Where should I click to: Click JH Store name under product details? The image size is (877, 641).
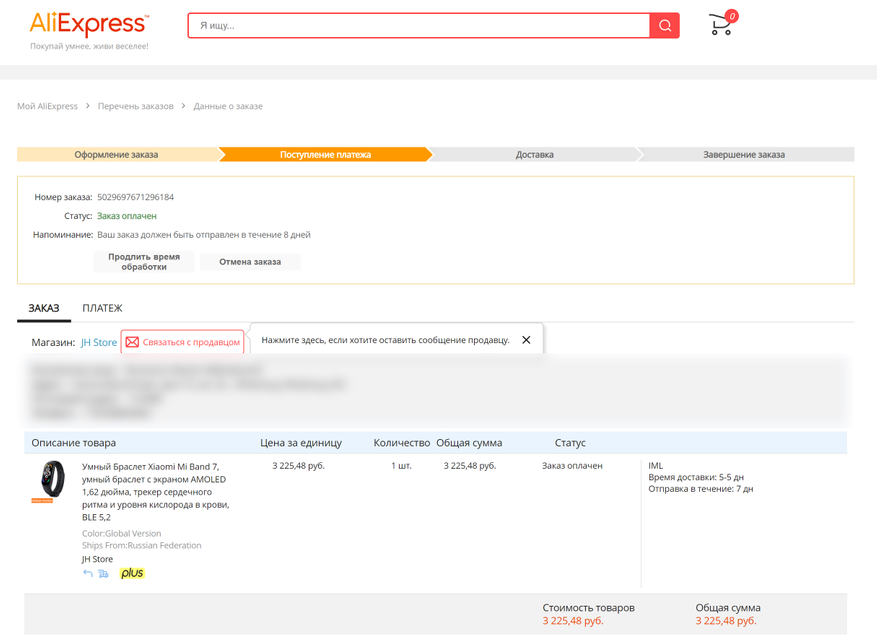tap(97, 559)
